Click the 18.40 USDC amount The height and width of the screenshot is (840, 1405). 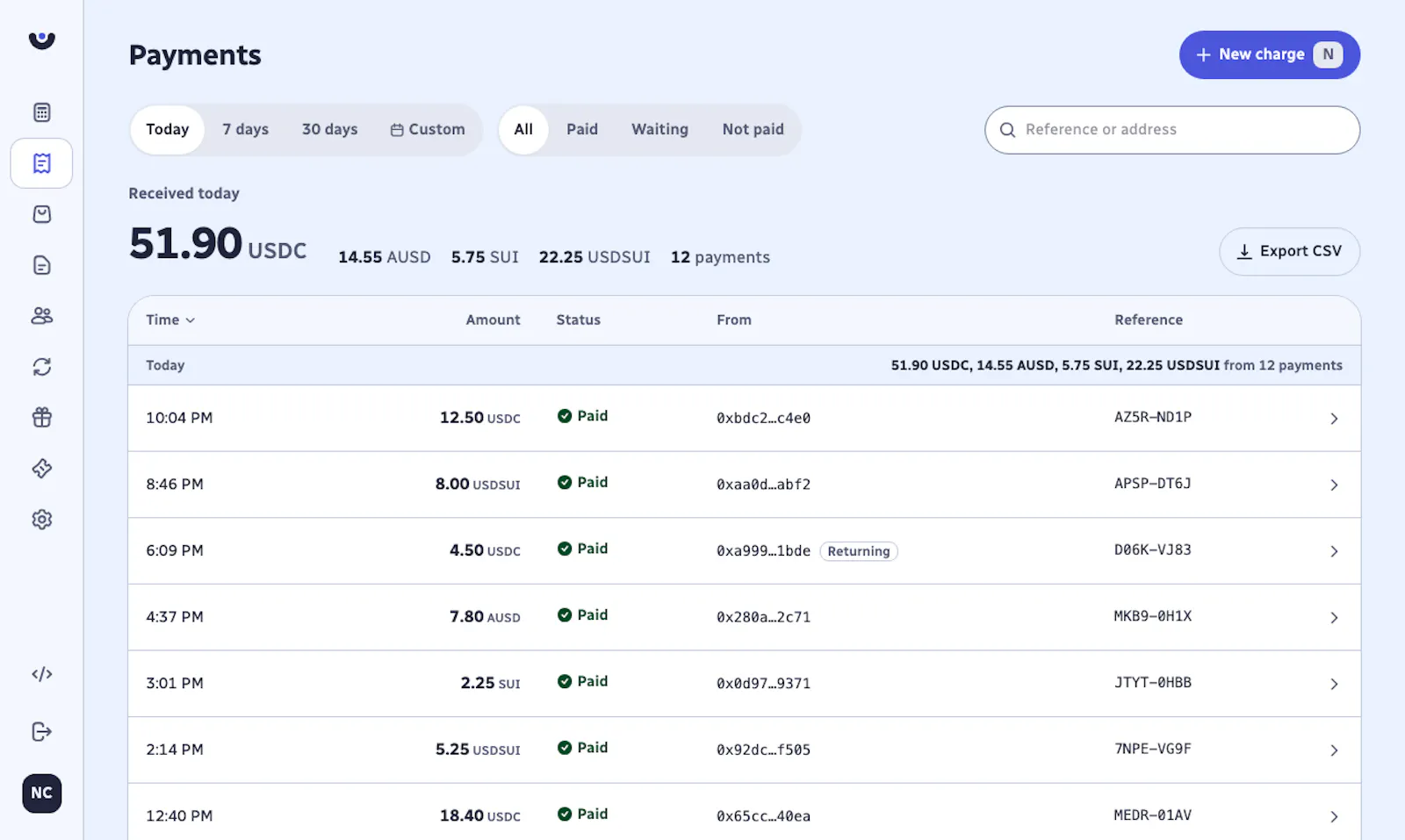pos(479,815)
